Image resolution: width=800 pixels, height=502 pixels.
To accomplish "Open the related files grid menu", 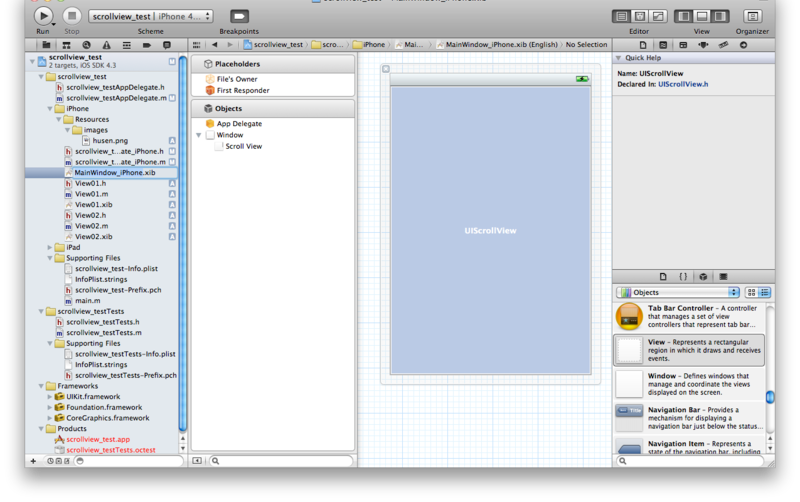I will tap(196, 45).
